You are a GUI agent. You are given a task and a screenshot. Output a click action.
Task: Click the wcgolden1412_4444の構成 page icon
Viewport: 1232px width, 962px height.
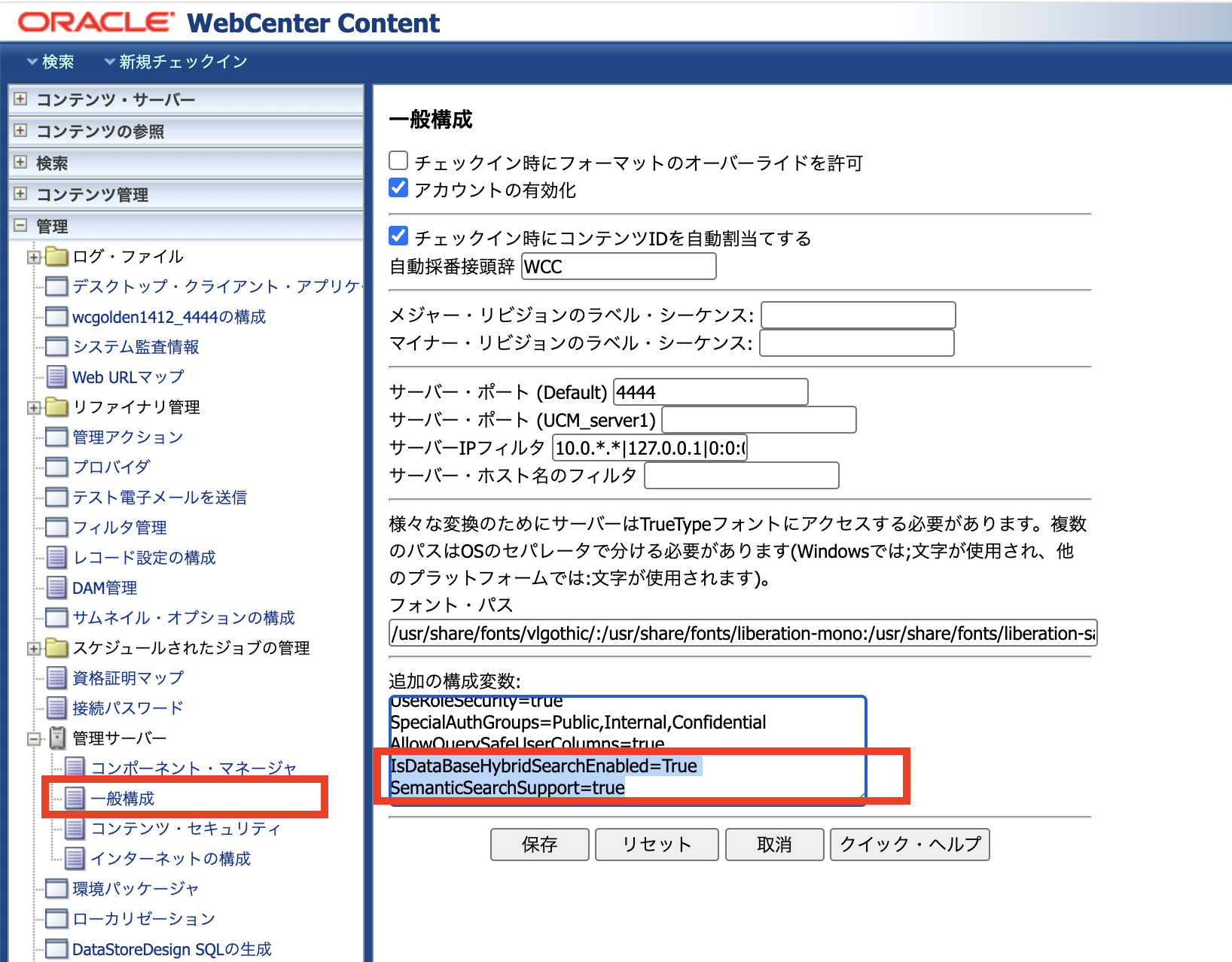coord(56,317)
